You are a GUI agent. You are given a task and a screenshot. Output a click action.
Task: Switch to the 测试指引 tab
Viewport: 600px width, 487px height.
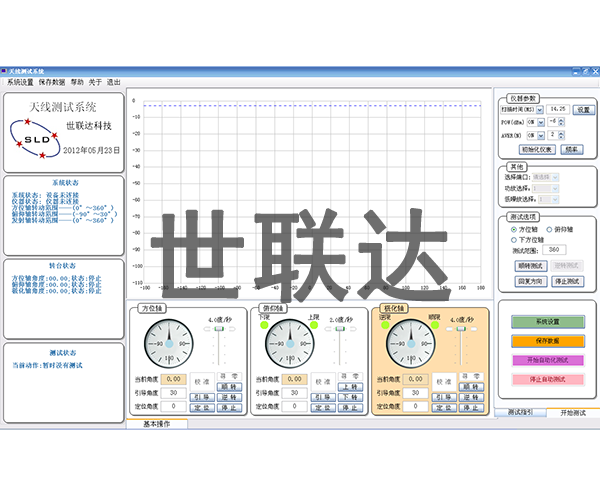(x=520, y=412)
